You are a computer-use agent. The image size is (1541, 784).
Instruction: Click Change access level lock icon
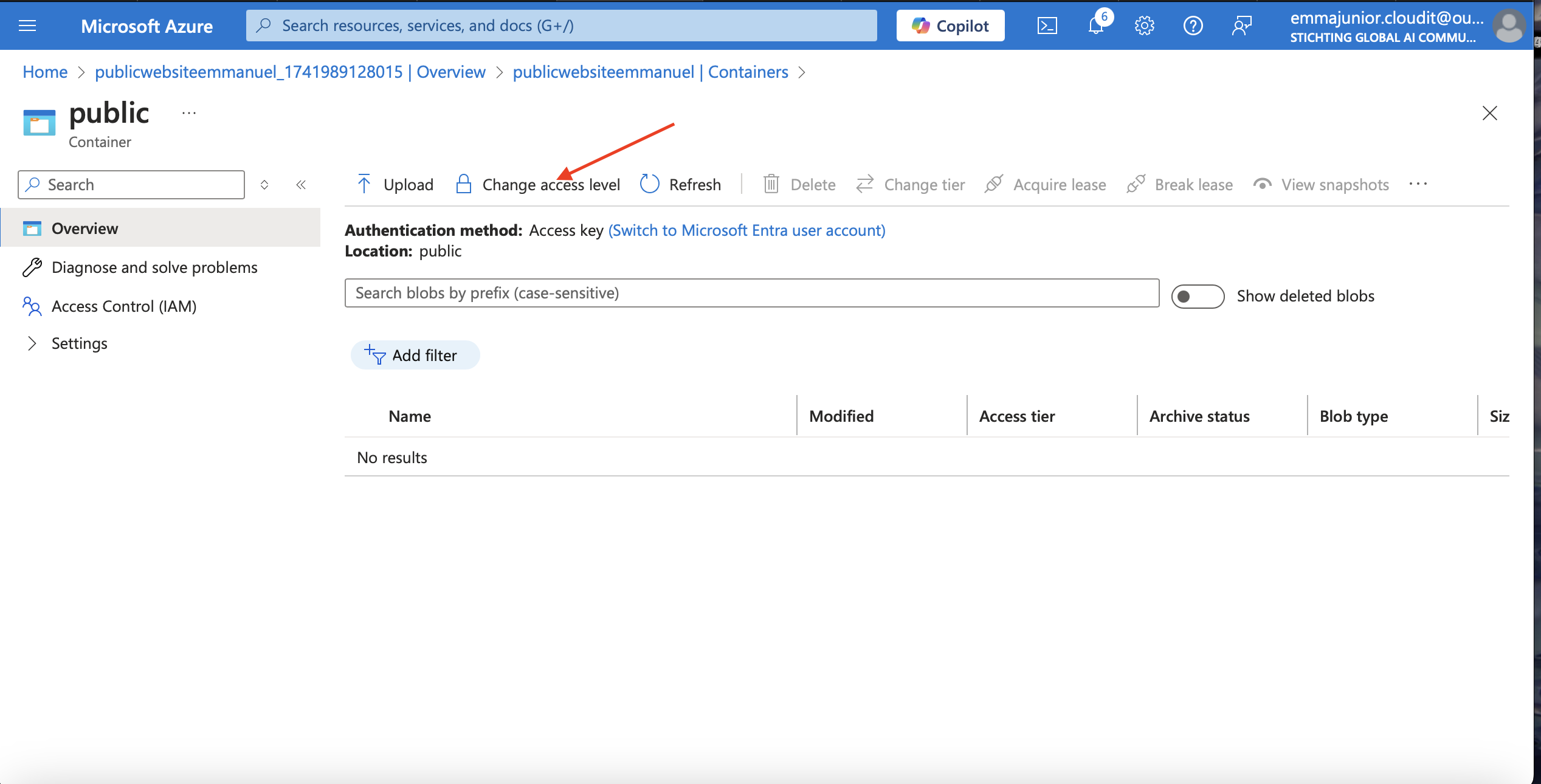(464, 184)
